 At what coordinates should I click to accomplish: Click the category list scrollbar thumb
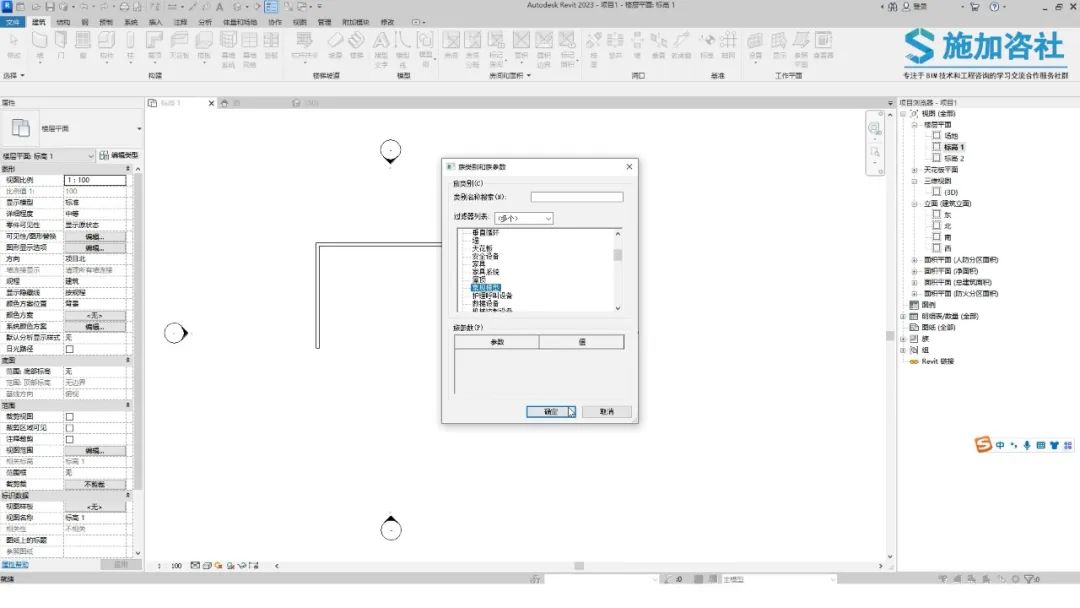[618, 255]
